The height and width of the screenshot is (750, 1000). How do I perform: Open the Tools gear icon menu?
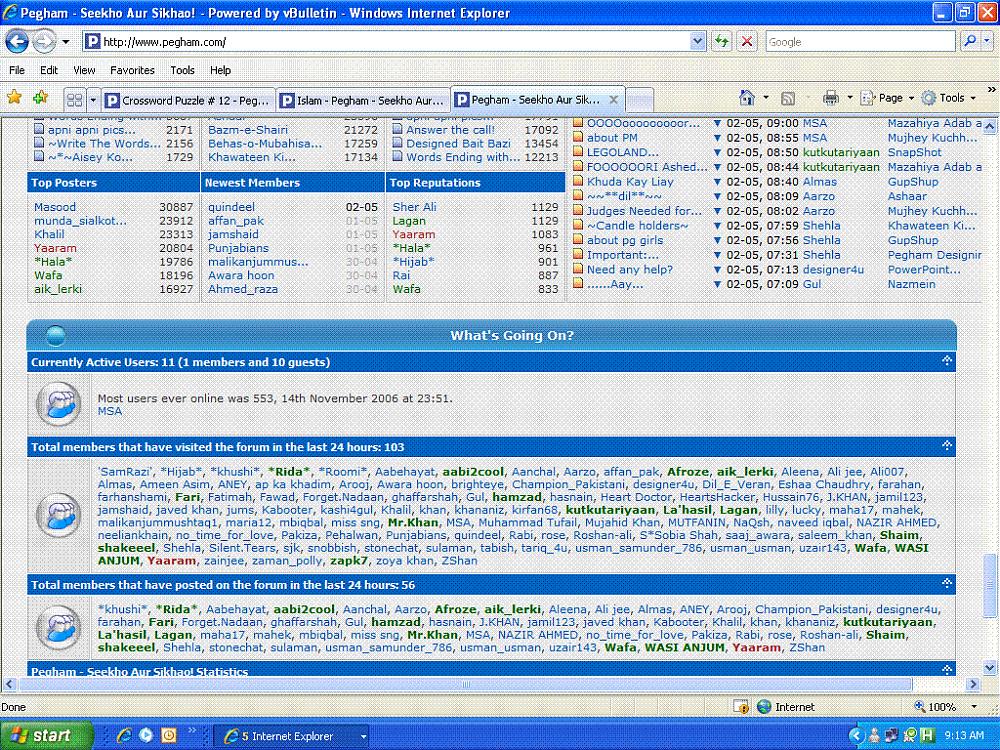(x=929, y=98)
